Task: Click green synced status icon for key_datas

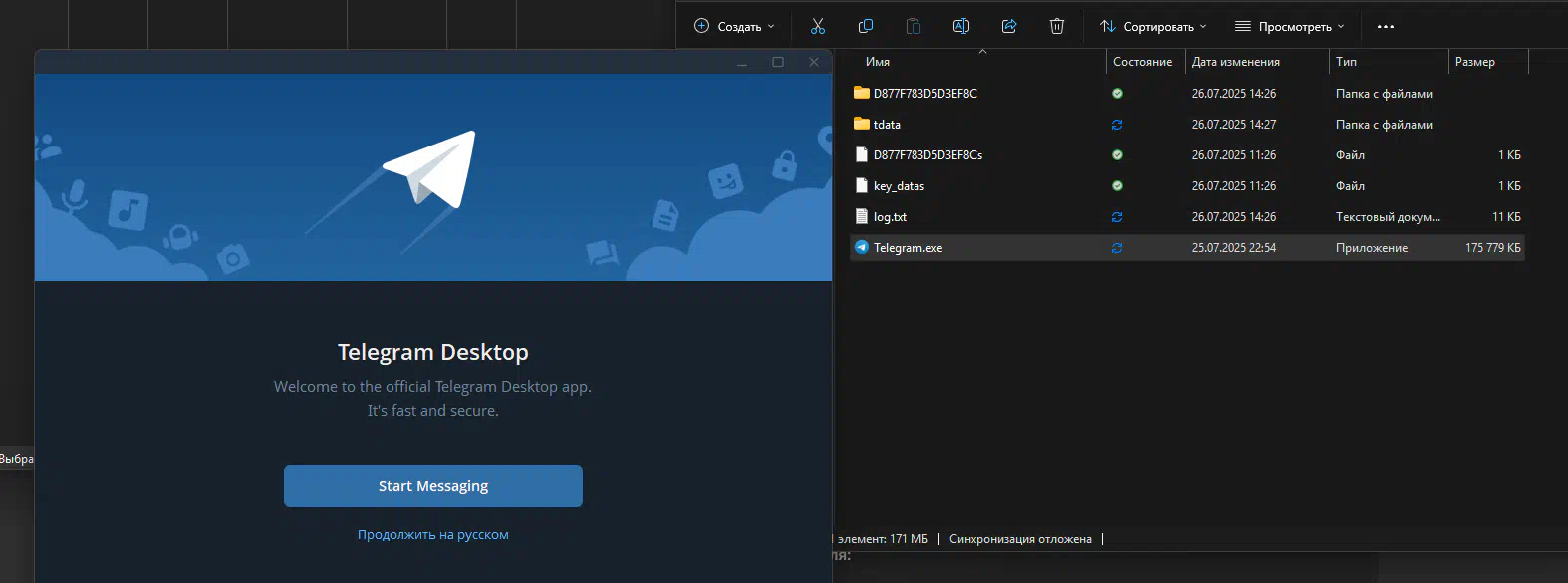Action: [1117, 186]
